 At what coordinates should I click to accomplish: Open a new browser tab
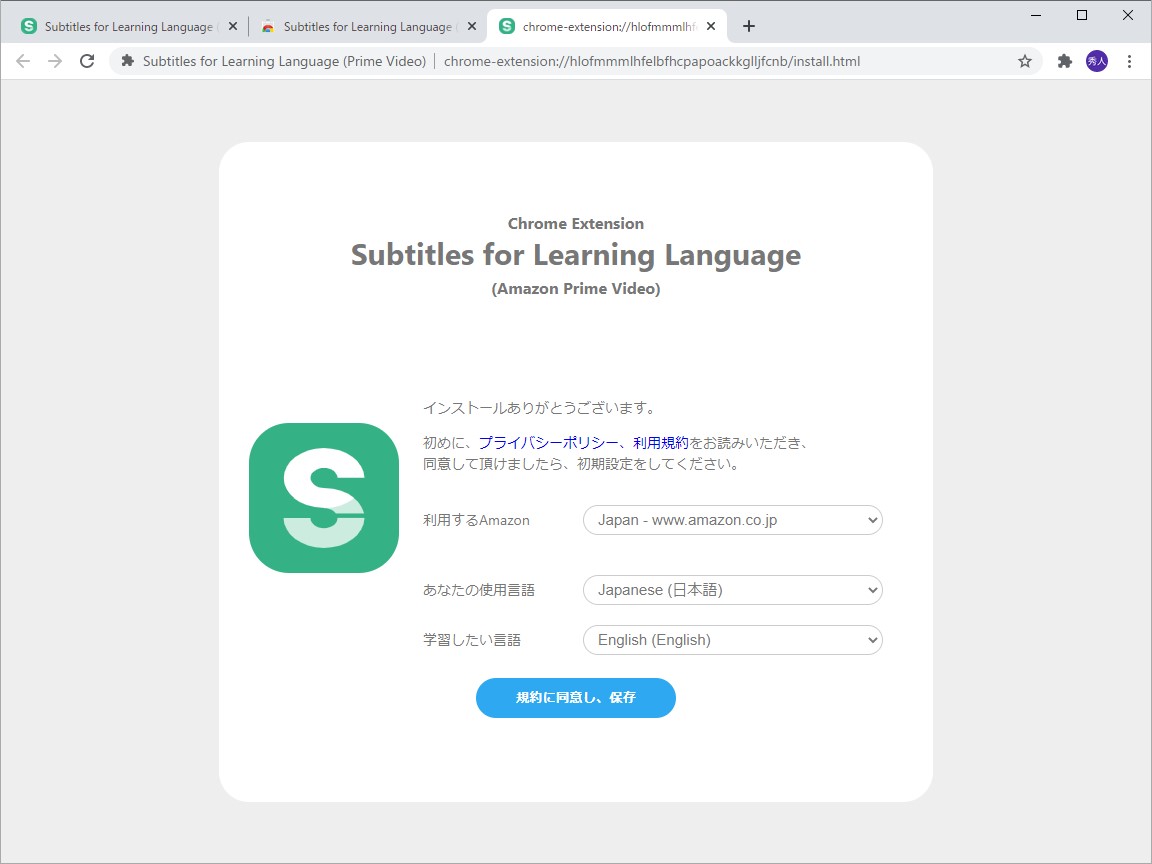tap(748, 26)
